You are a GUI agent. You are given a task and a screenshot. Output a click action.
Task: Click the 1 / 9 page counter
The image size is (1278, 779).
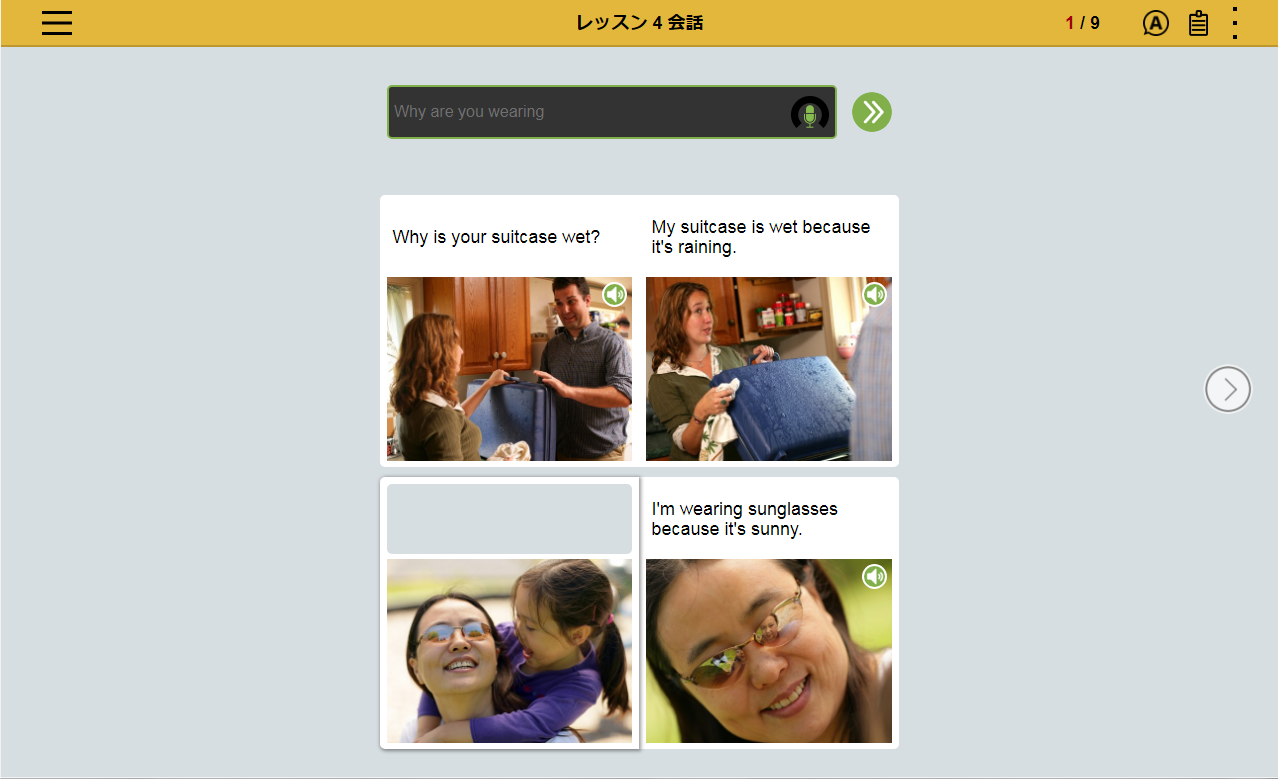click(1082, 23)
